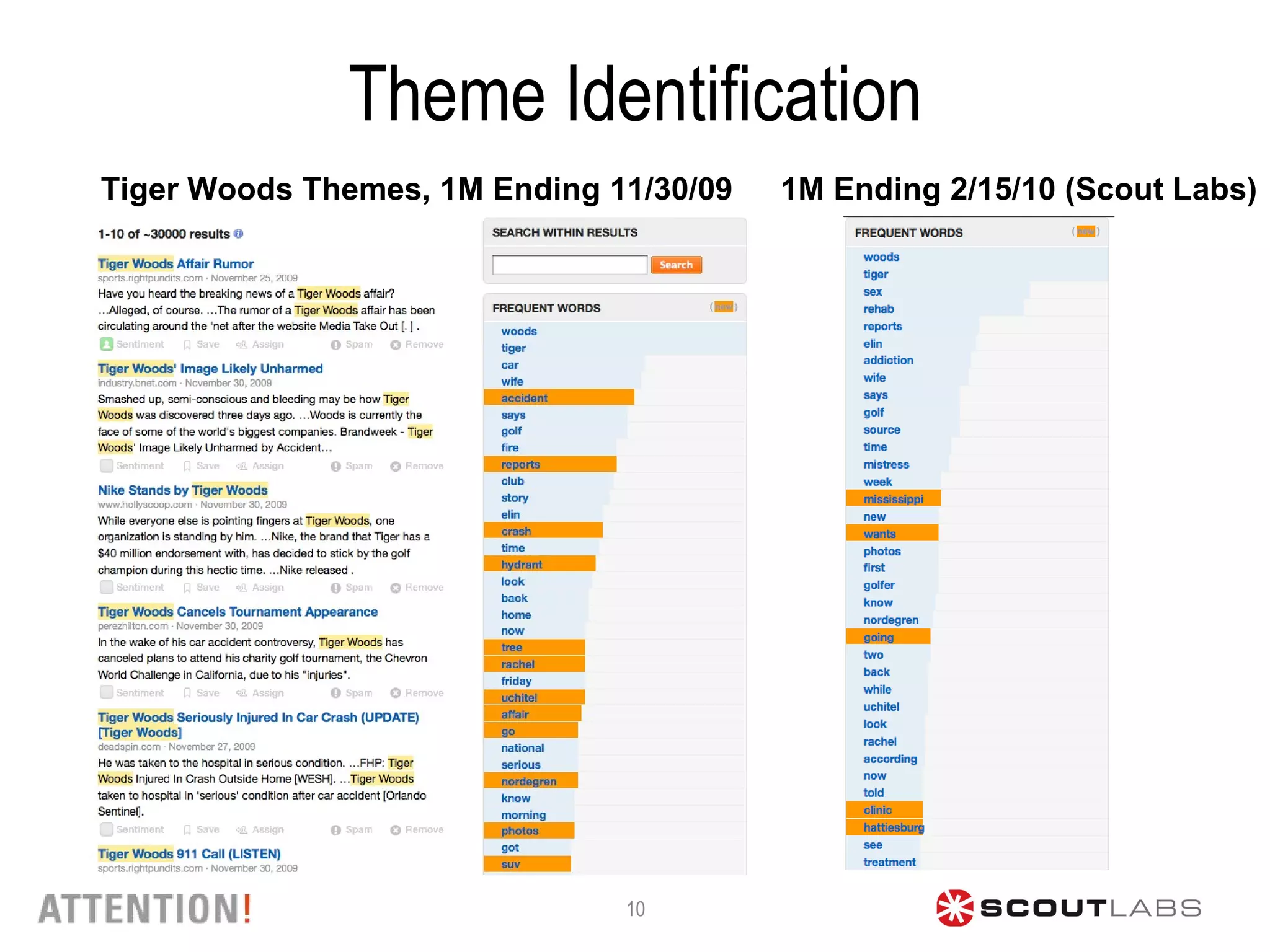Open Tiger Woods' Image Likely Unharmed headline

(210, 369)
